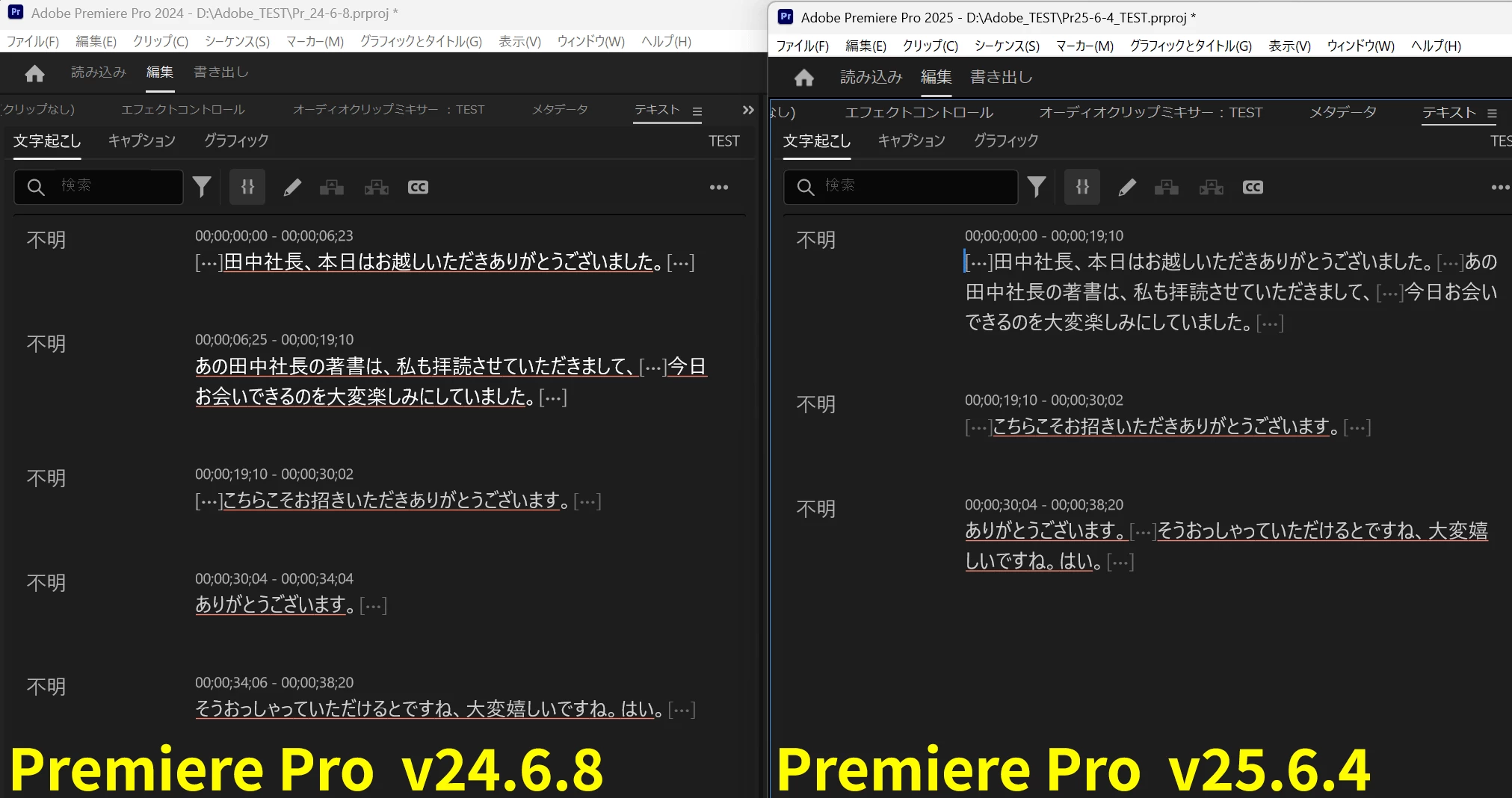Screen dimensions: 1512x798
Task: Open エフェクトコントロール panel tab in Premiere Pro 2024
Action: pyautogui.click(x=183, y=110)
